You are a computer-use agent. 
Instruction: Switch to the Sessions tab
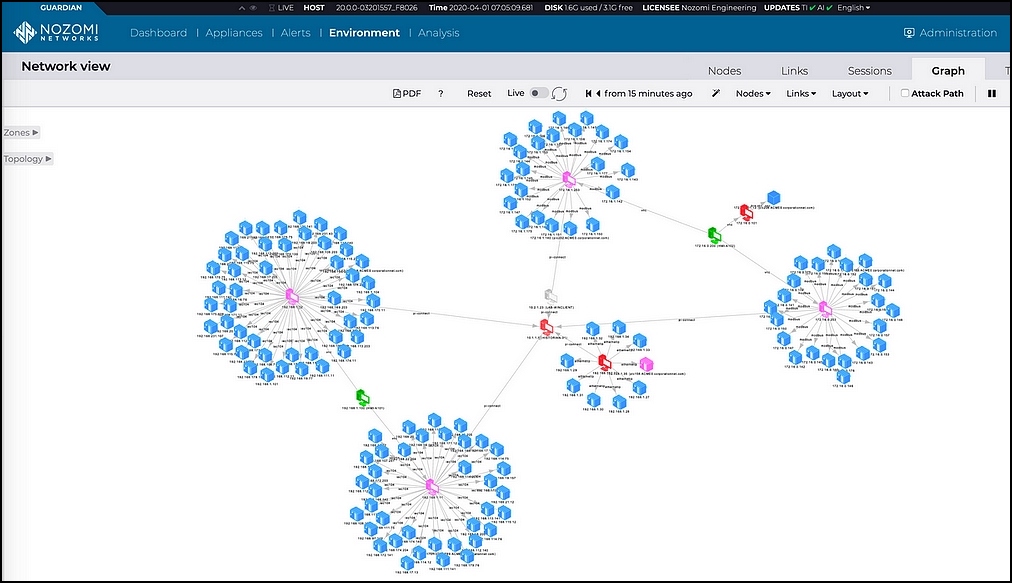(x=869, y=71)
